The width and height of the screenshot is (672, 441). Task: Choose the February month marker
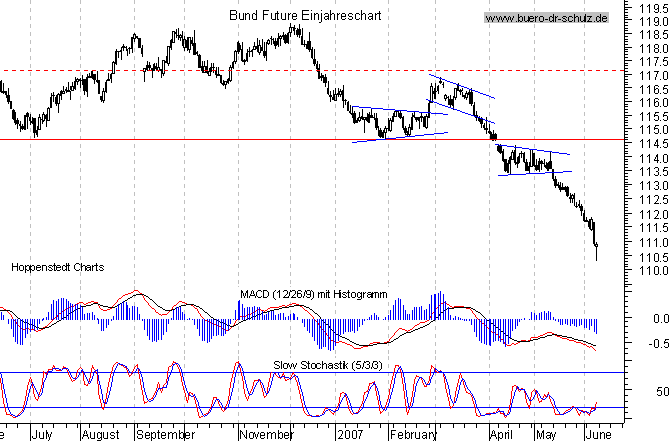click(412, 435)
